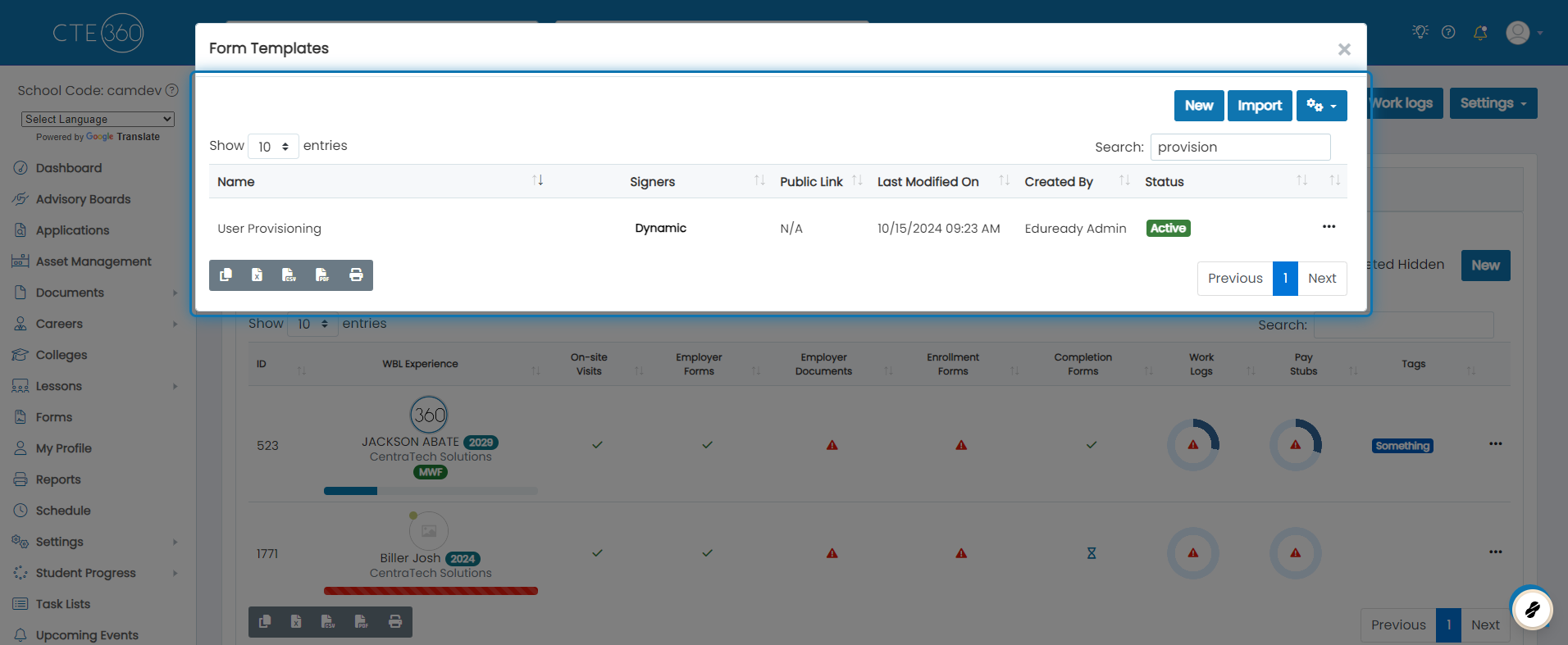Expand the Careers sidebar menu
The width and height of the screenshot is (1568, 645).
click(97, 324)
